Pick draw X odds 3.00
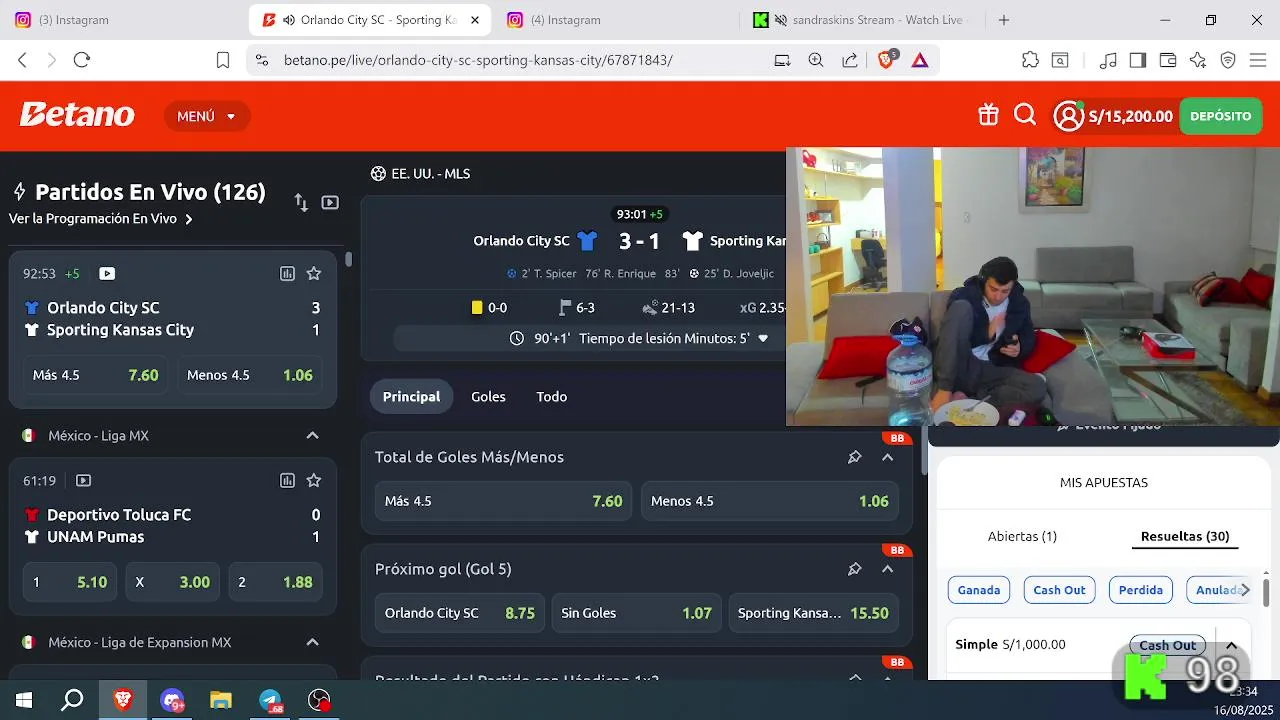Image resolution: width=1280 pixels, height=720 pixels. coord(172,582)
